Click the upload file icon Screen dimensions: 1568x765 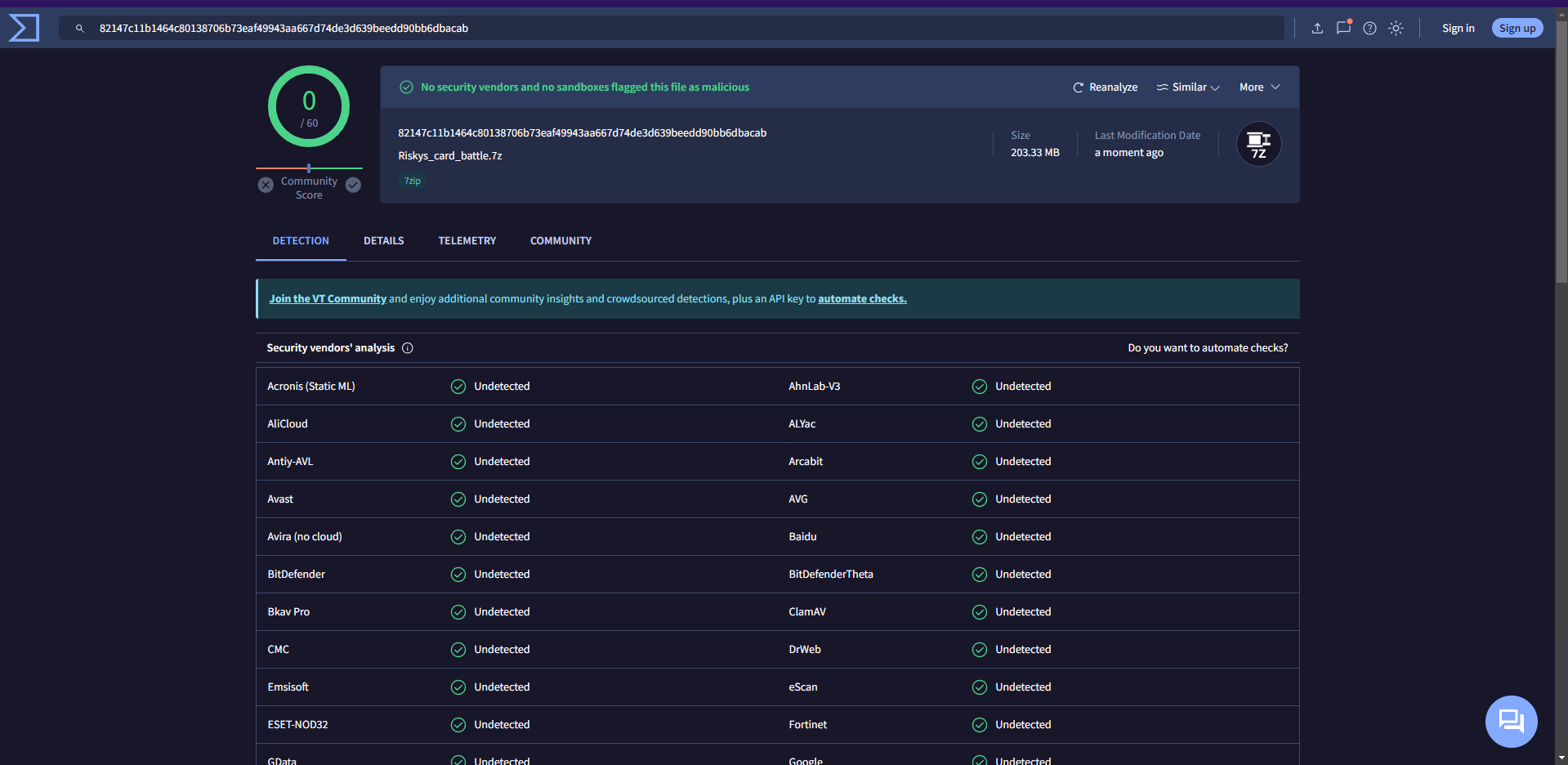pos(1317,29)
